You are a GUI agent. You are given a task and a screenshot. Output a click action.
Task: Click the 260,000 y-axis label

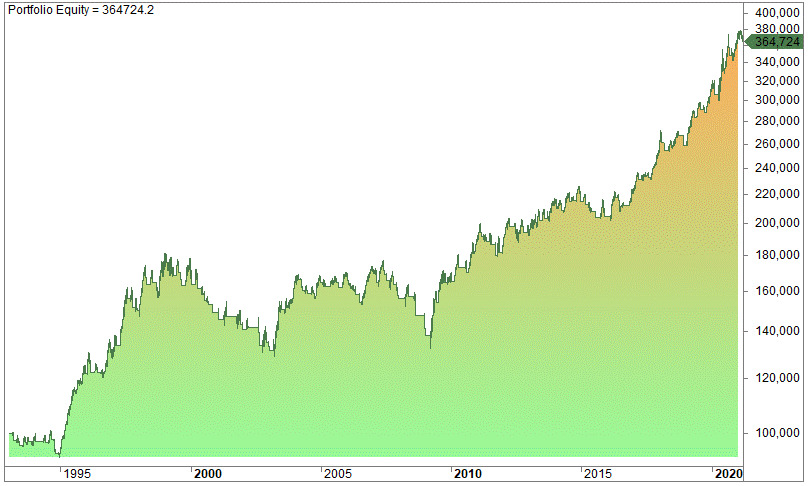click(777, 143)
